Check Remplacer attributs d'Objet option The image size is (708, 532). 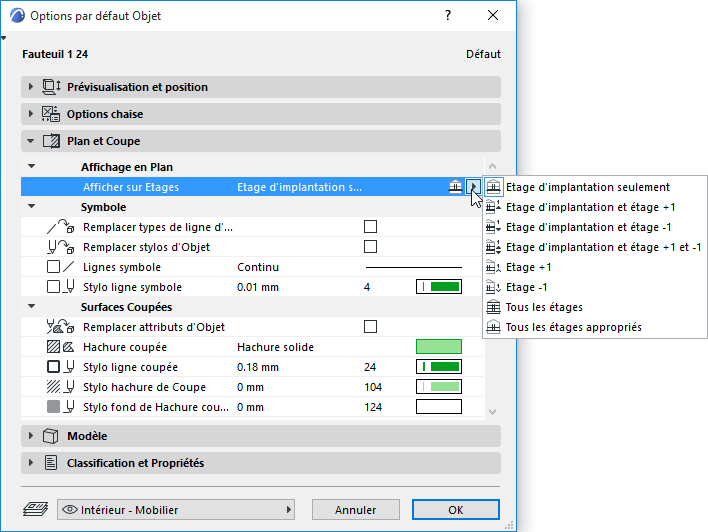[370, 327]
